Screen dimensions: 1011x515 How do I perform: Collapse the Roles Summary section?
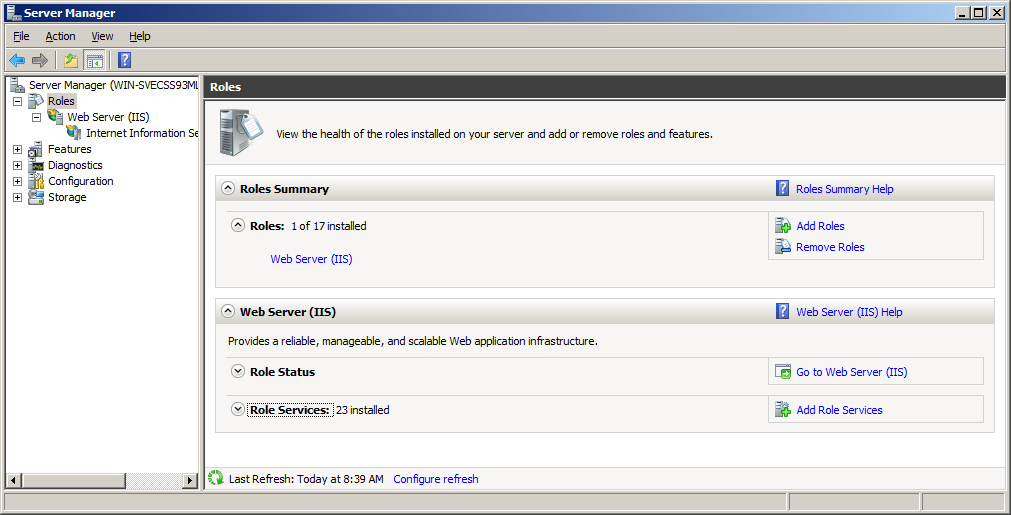pyautogui.click(x=228, y=188)
